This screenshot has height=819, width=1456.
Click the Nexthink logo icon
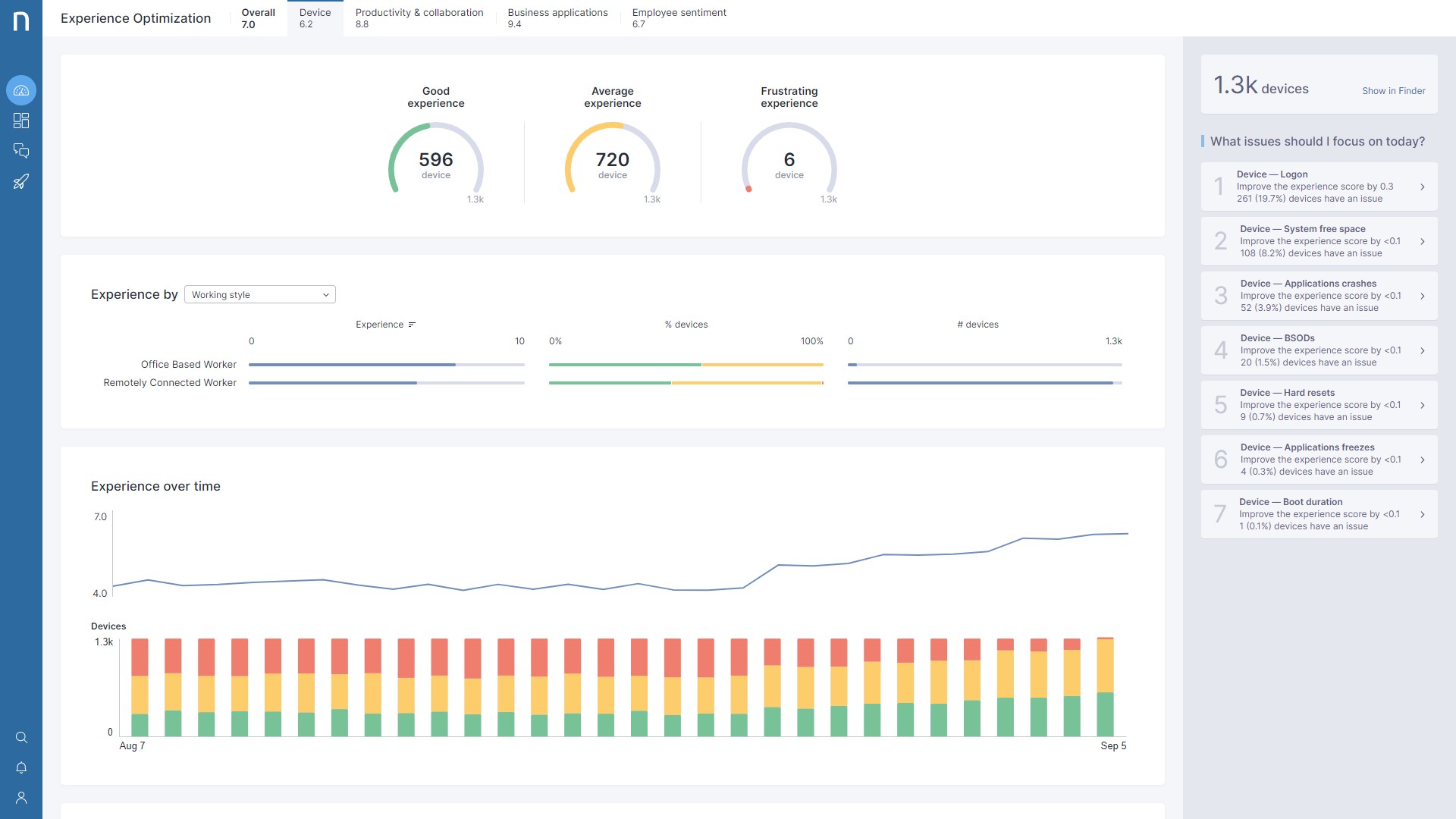(21, 21)
